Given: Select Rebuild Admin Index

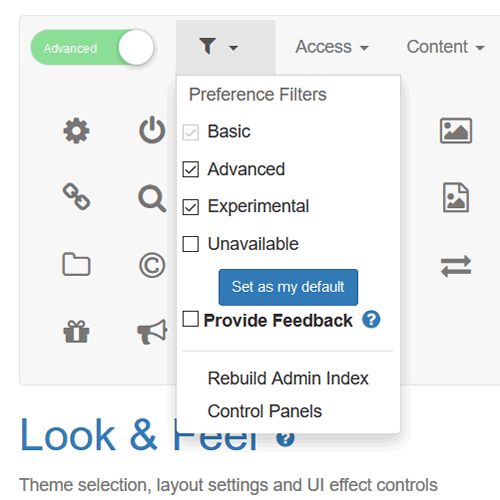Looking at the screenshot, I should (288, 378).
